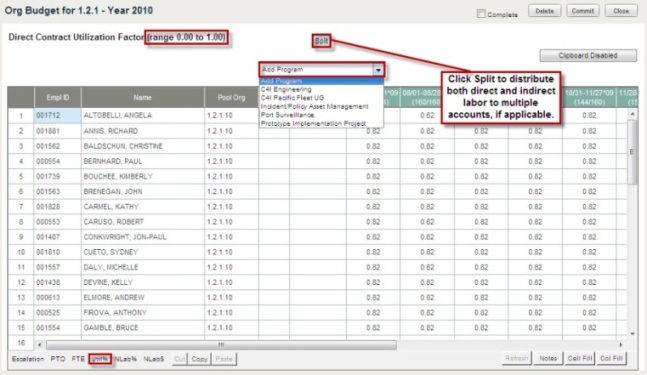Click the Name column header
Viewport: 647px width, 375px height.
point(142,98)
